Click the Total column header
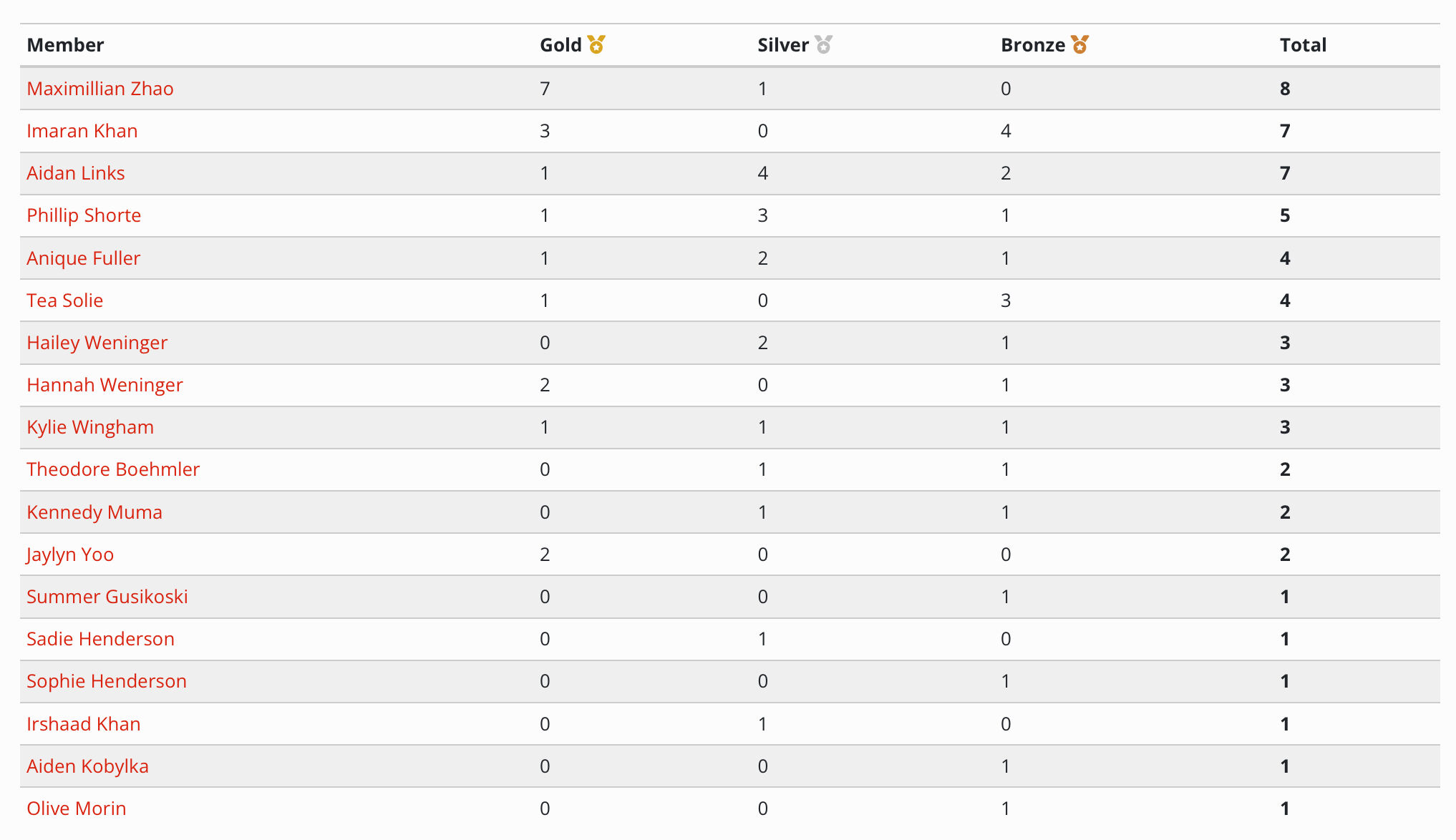 pos(1303,45)
